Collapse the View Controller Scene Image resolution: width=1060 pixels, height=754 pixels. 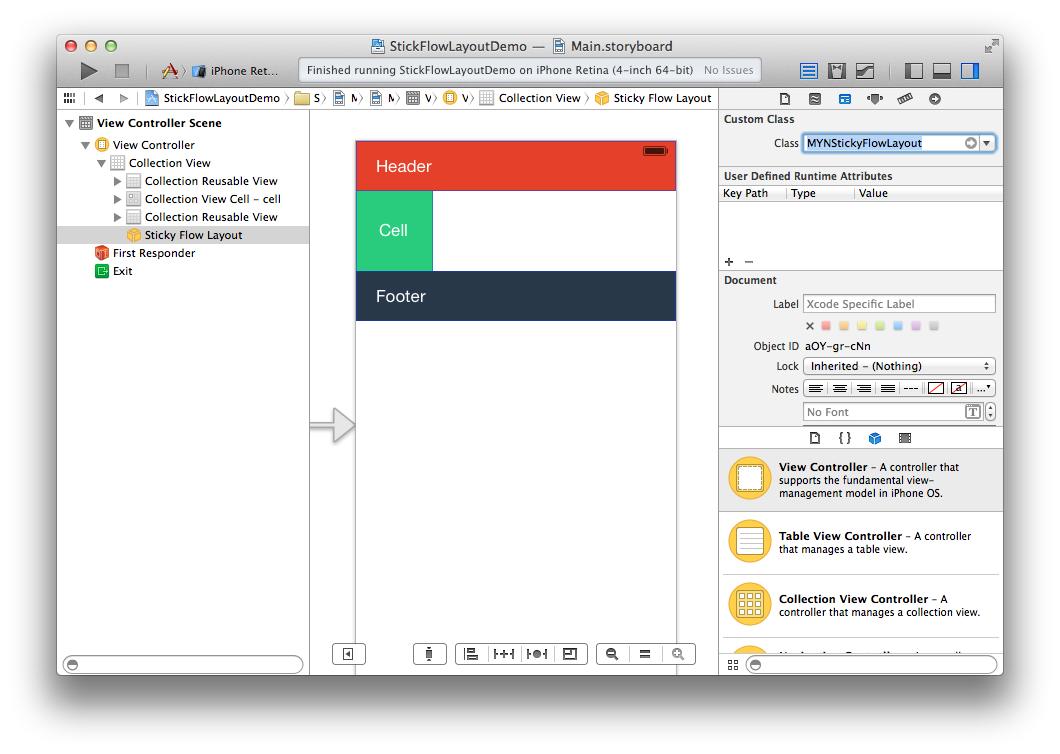coord(69,123)
